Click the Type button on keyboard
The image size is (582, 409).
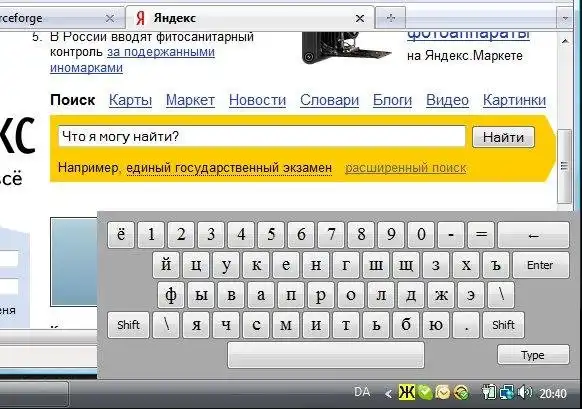[533, 355]
